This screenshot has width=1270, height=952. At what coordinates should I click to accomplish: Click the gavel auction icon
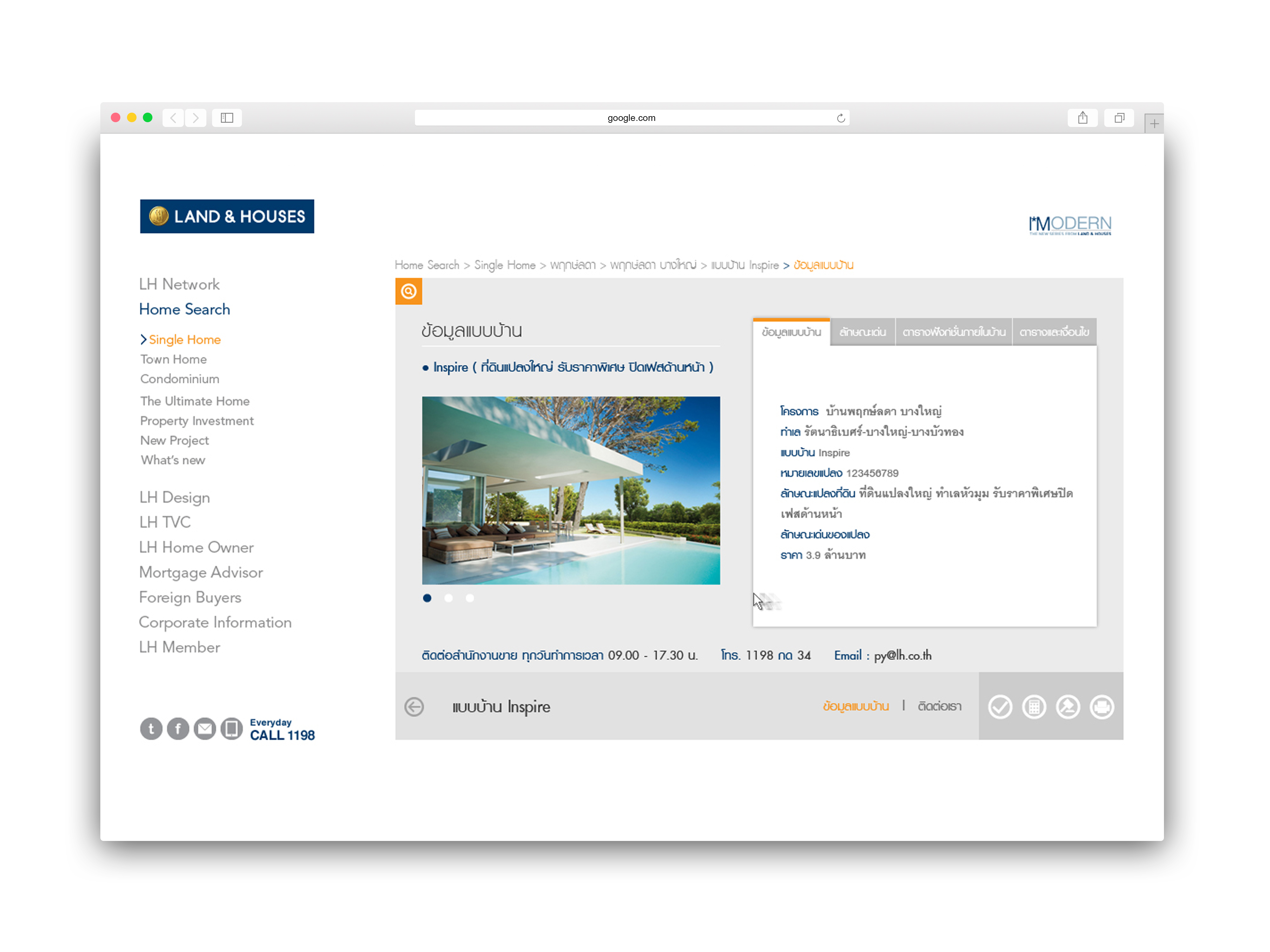tap(1068, 706)
